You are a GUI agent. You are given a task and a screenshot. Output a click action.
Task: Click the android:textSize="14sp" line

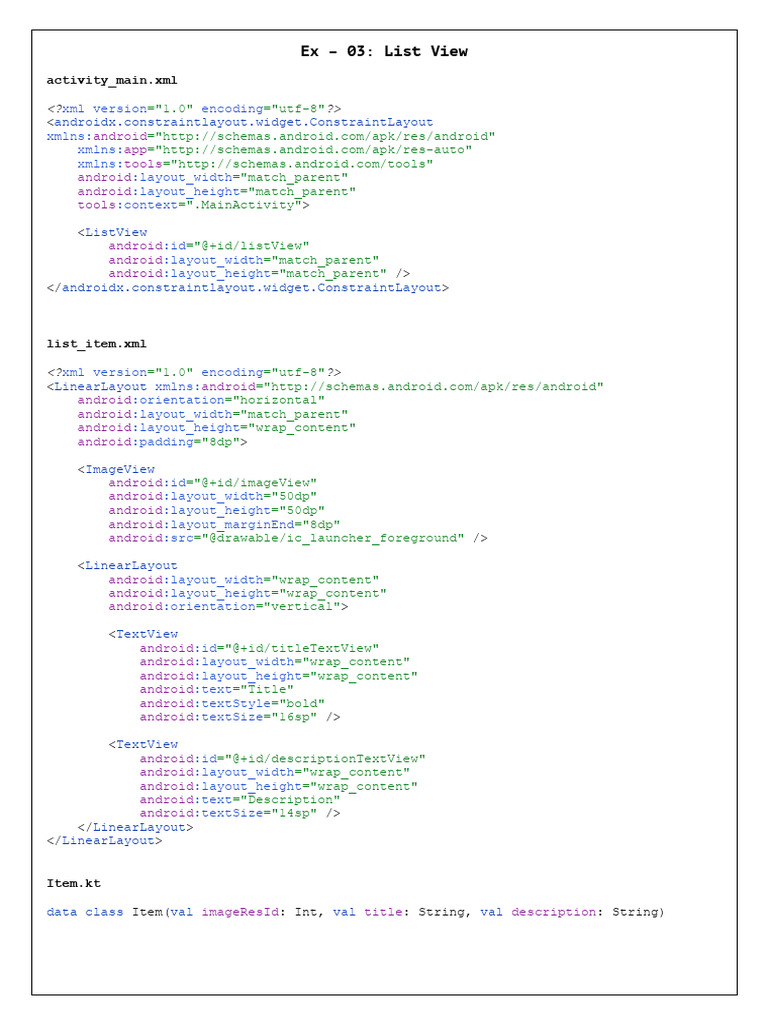click(240, 814)
